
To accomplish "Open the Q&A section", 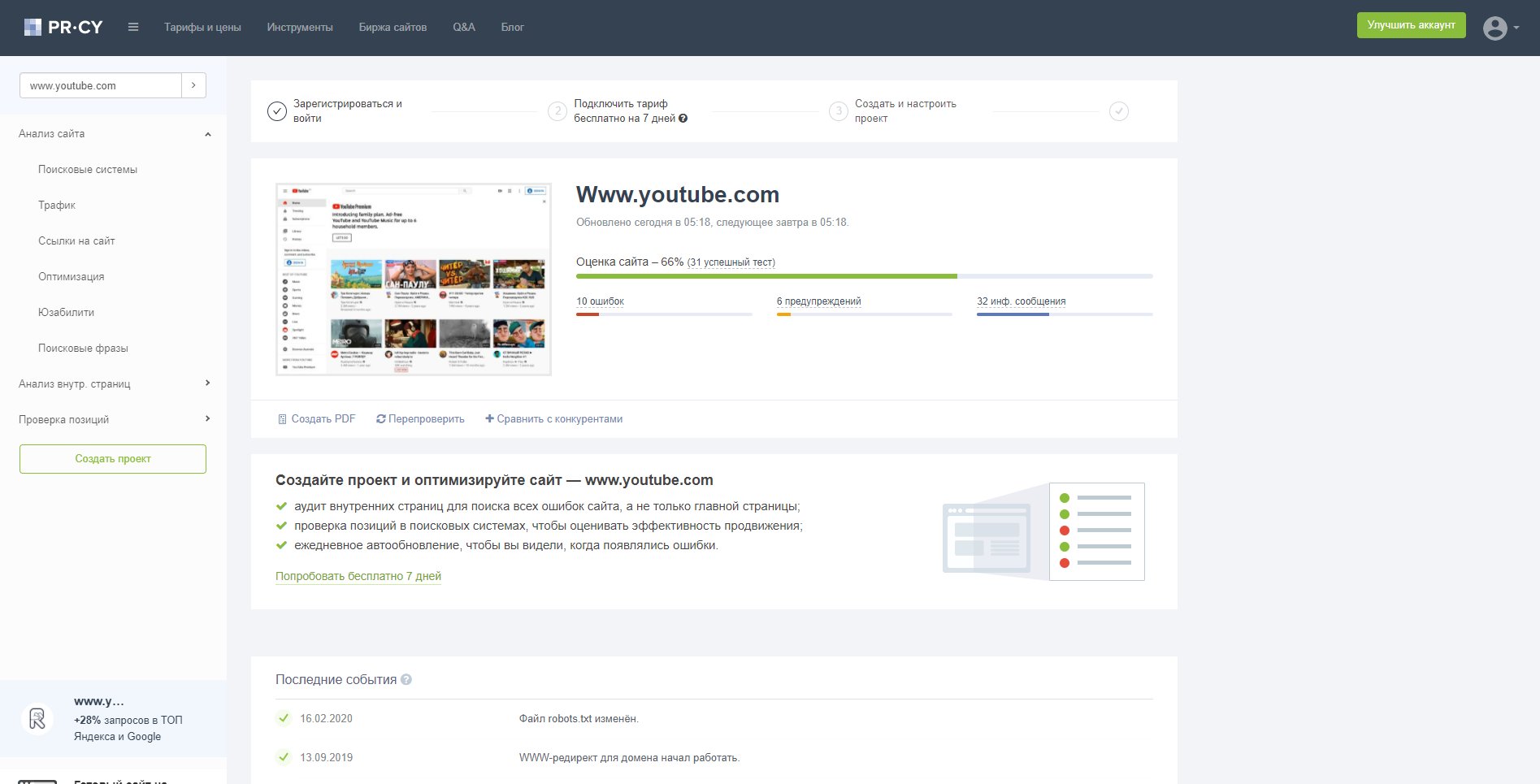I will pos(464,28).
